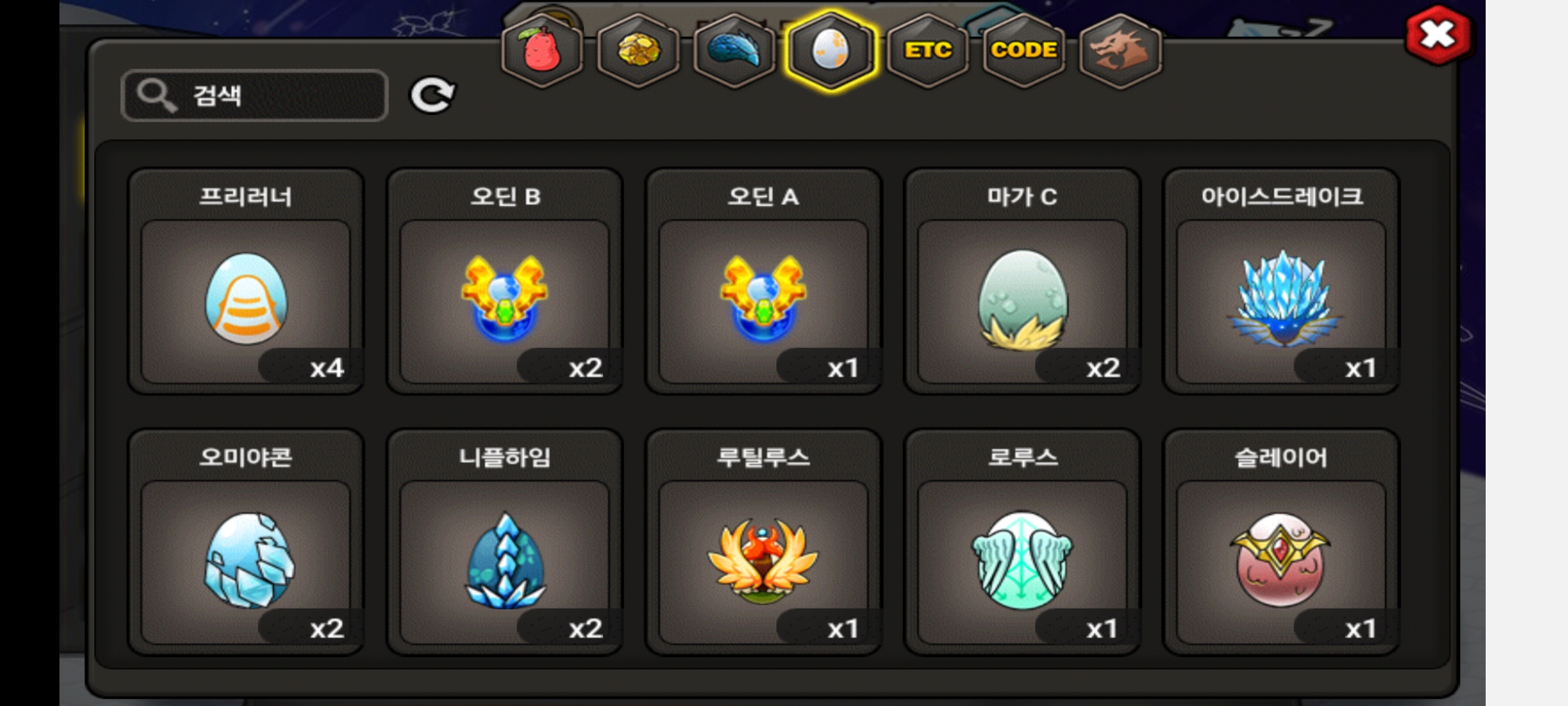Click the magnifying glass search icon

156,95
